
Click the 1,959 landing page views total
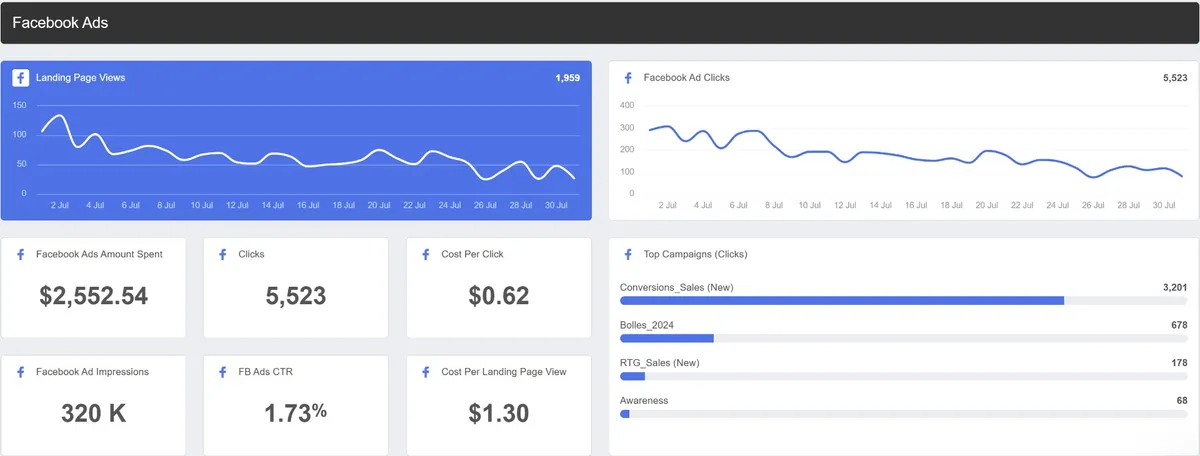point(567,77)
